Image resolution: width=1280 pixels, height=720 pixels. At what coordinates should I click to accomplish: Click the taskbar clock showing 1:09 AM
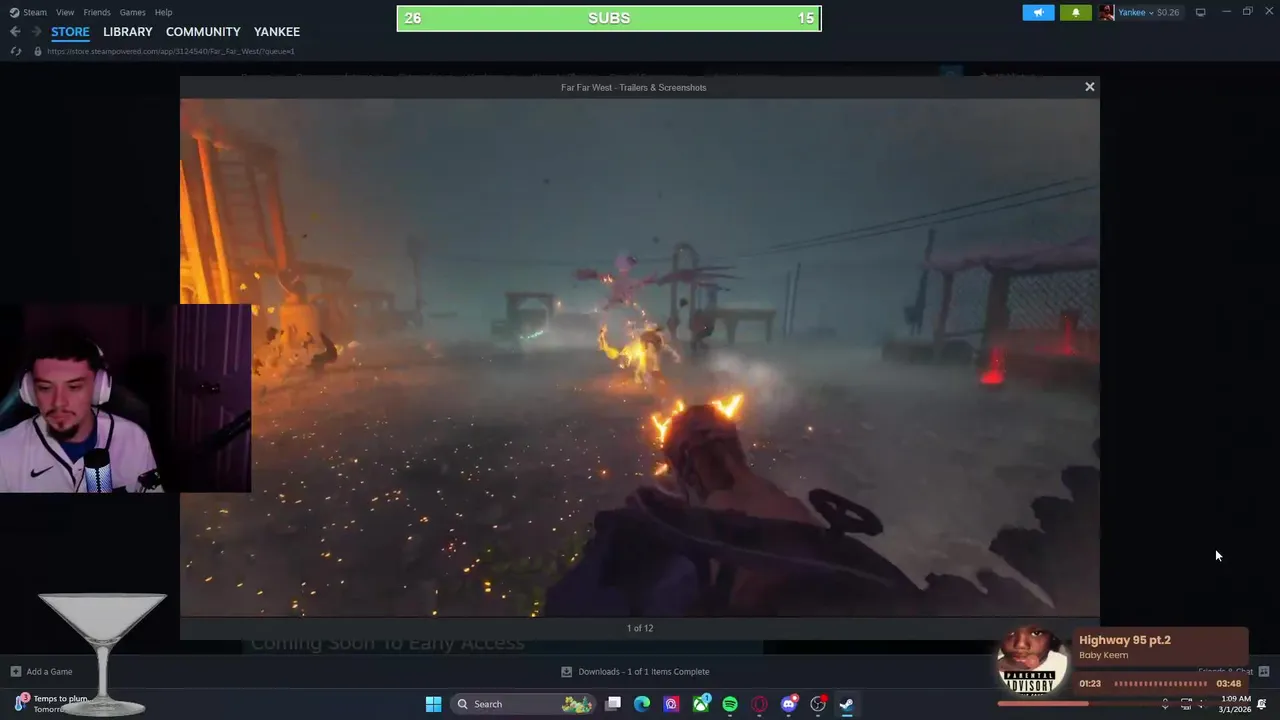coord(1235,704)
